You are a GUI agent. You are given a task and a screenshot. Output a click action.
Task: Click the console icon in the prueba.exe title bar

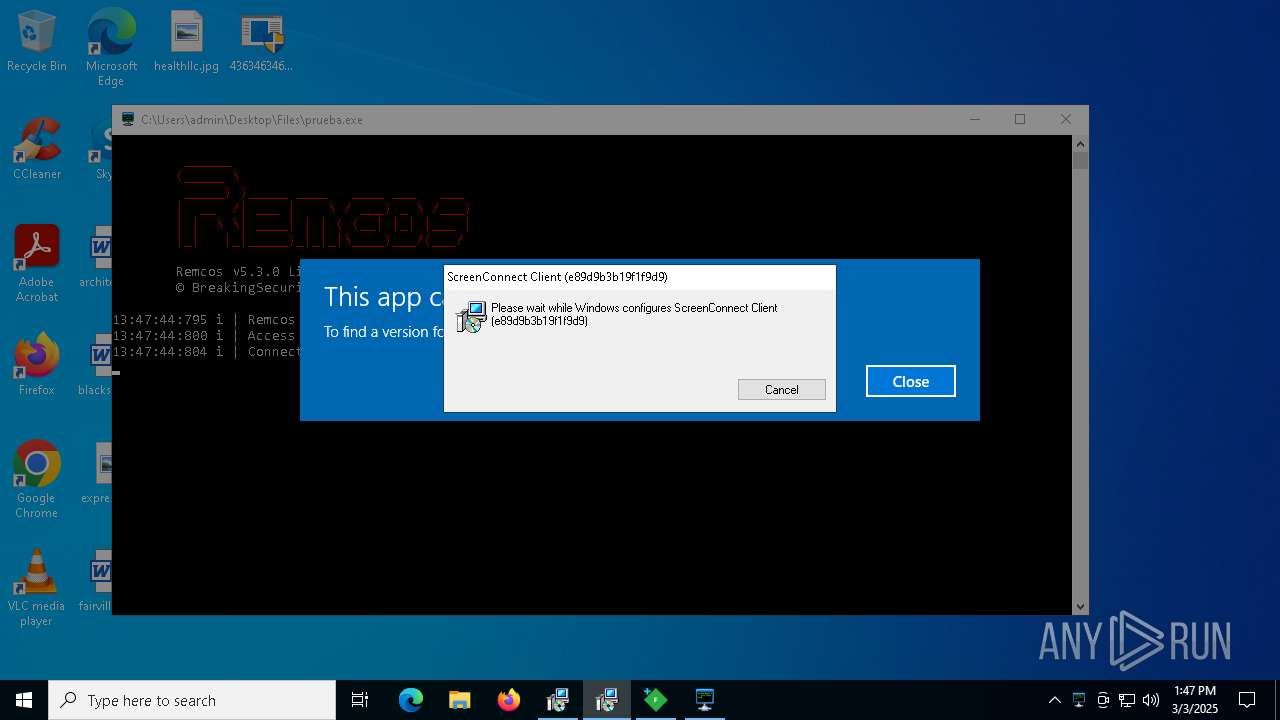128,119
